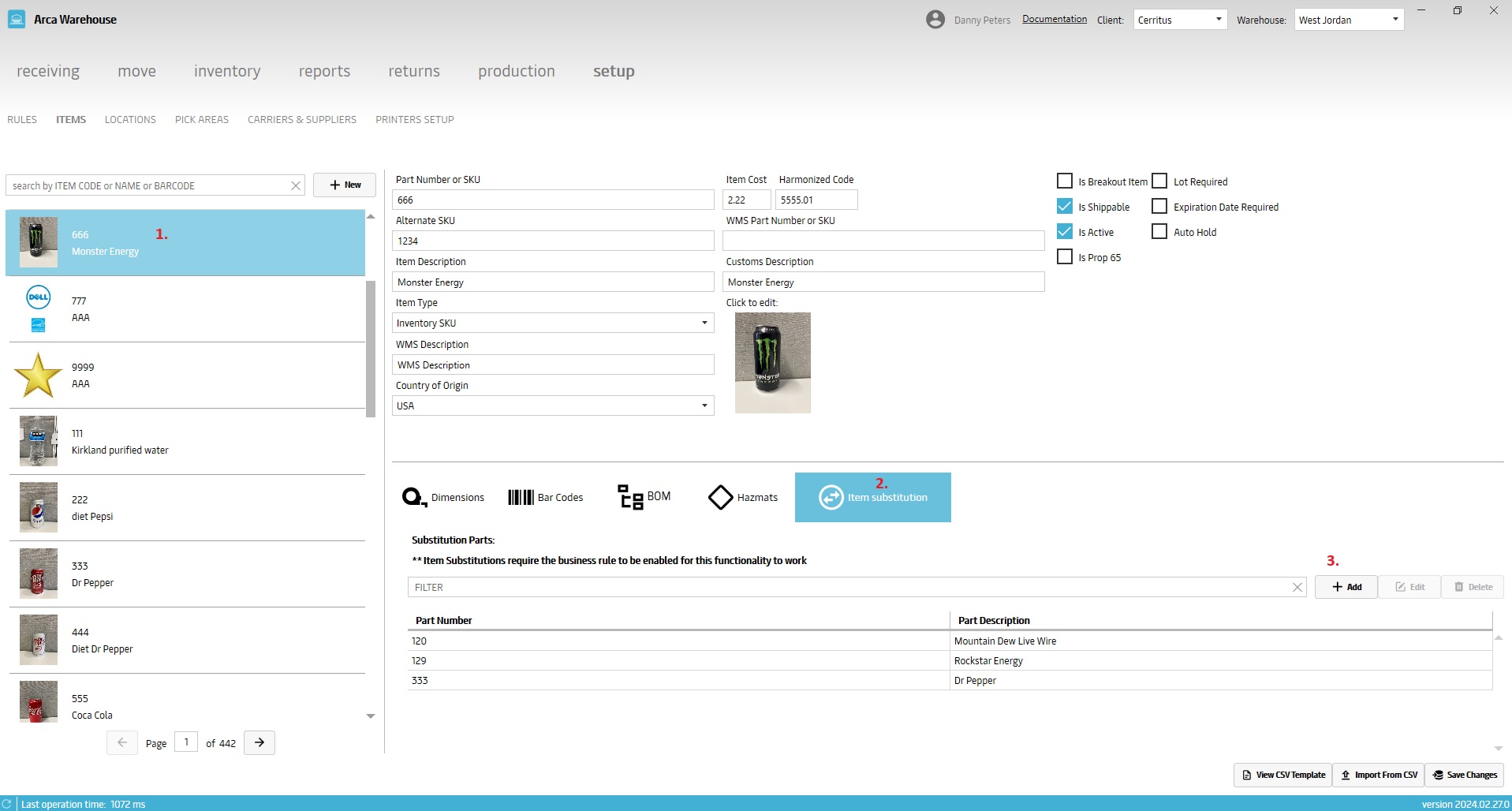Click the Item Cost field

[x=747, y=200]
